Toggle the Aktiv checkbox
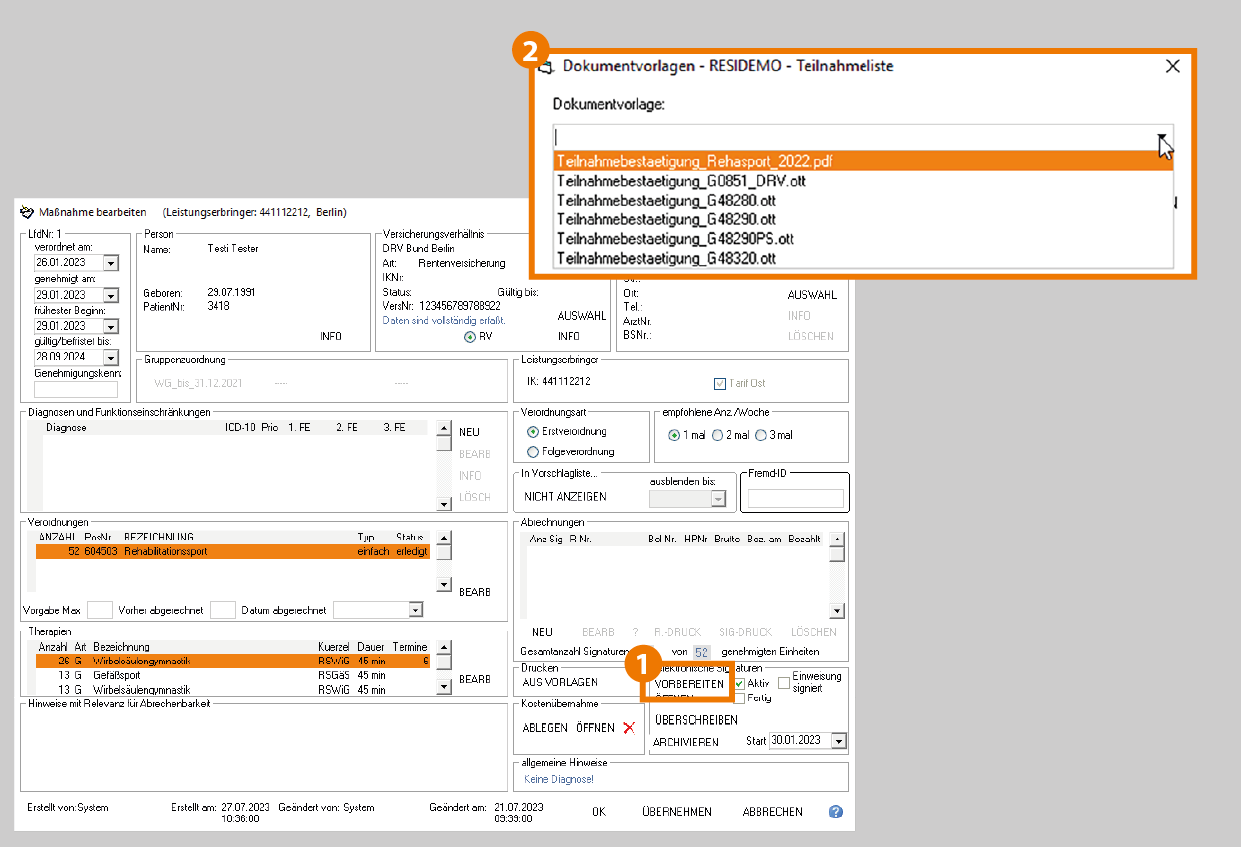The image size is (1241, 847). (740, 683)
